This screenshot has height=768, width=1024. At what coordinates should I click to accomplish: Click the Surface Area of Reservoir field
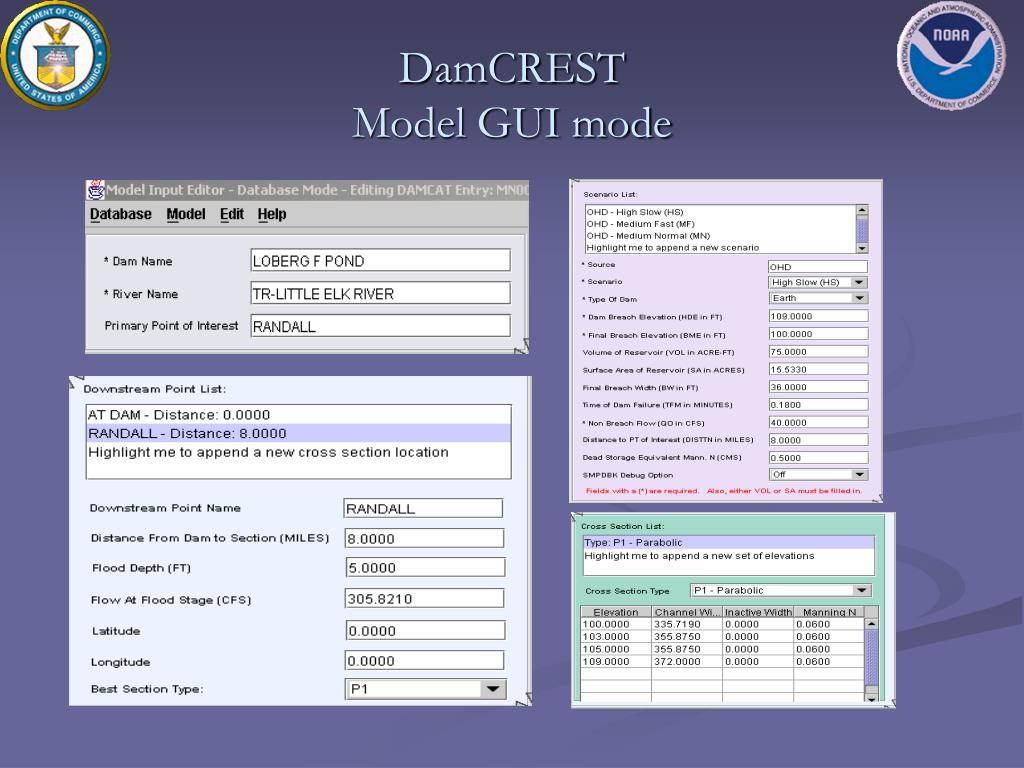[818, 369]
